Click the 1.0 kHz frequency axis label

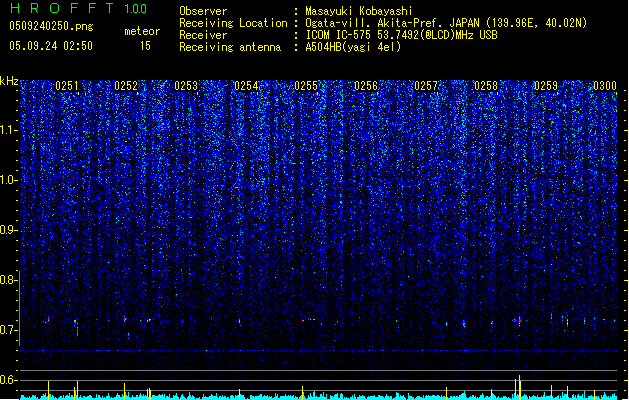point(9,180)
